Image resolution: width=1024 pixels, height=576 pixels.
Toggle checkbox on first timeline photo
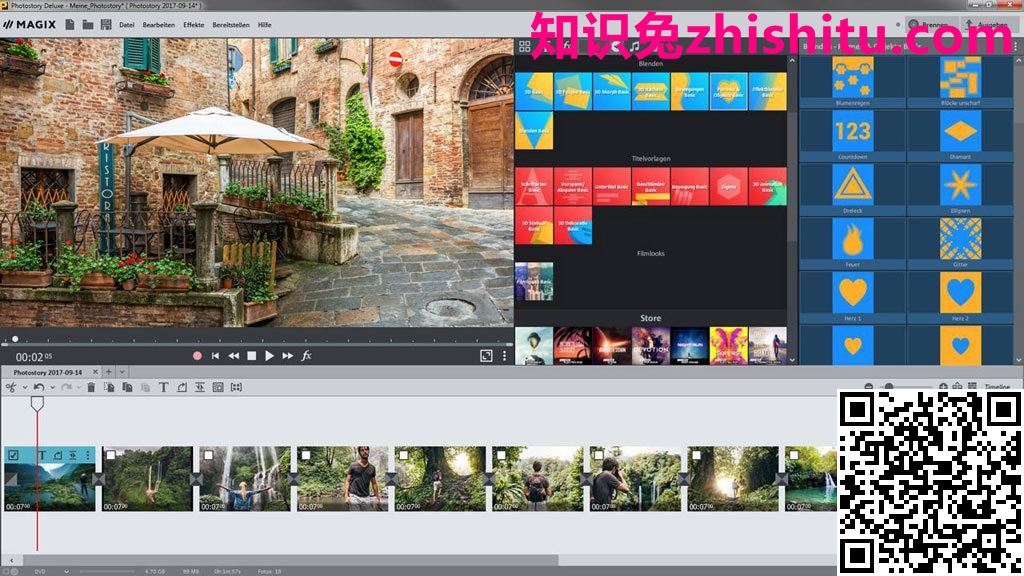pyautogui.click(x=14, y=455)
